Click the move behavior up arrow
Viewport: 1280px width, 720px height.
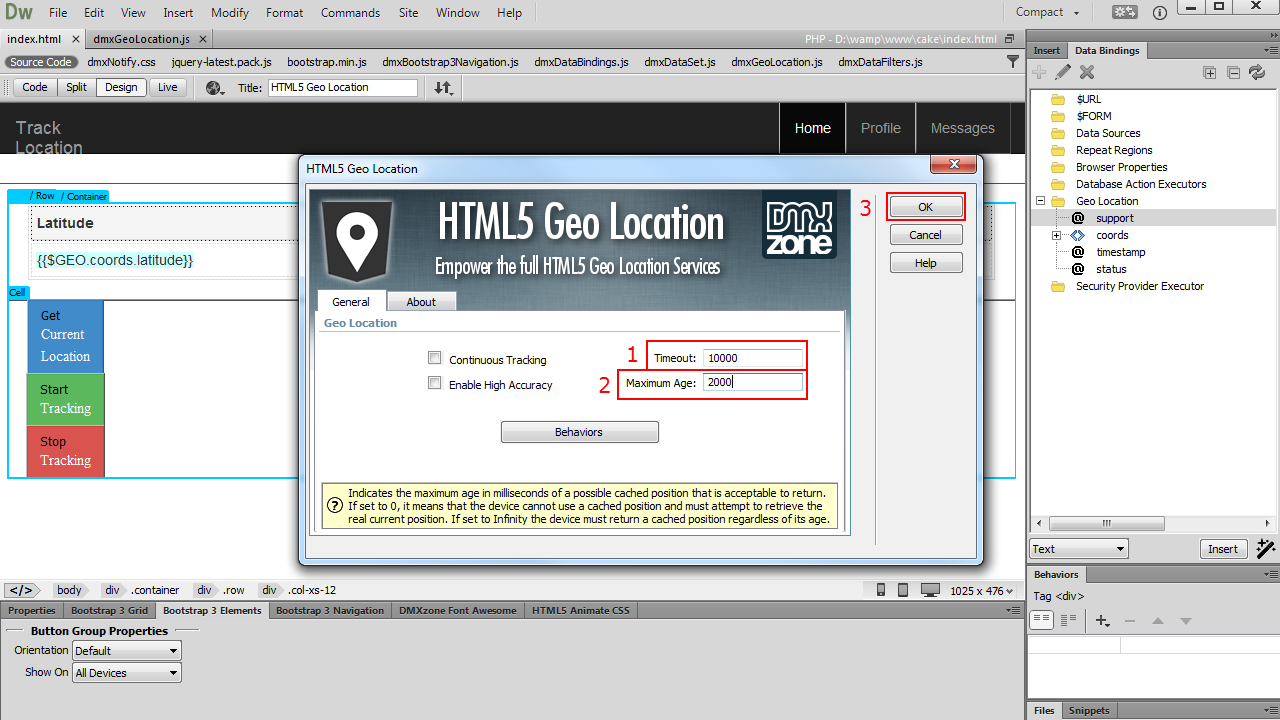tap(1158, 621)
